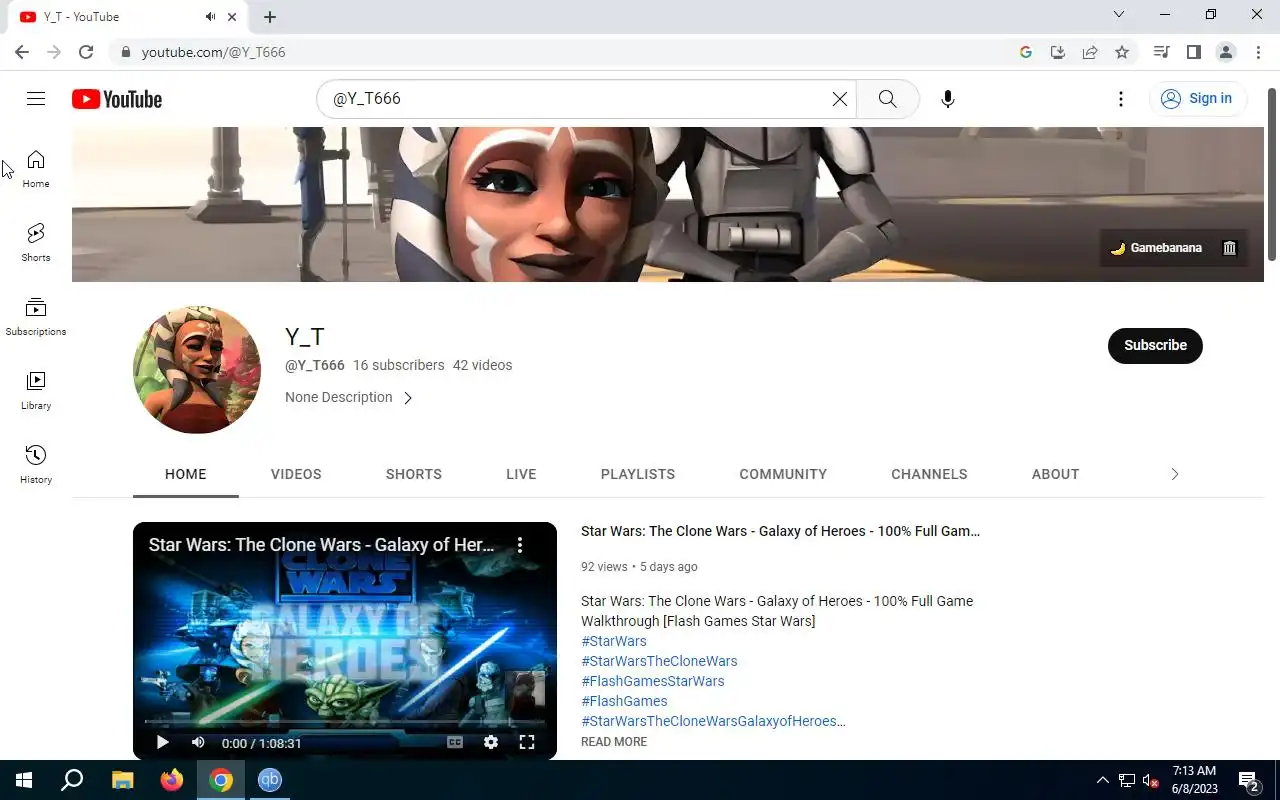1280x800 pixels.
Task: Open the Google icon in address bar
Action: [x=1026, y=52]
